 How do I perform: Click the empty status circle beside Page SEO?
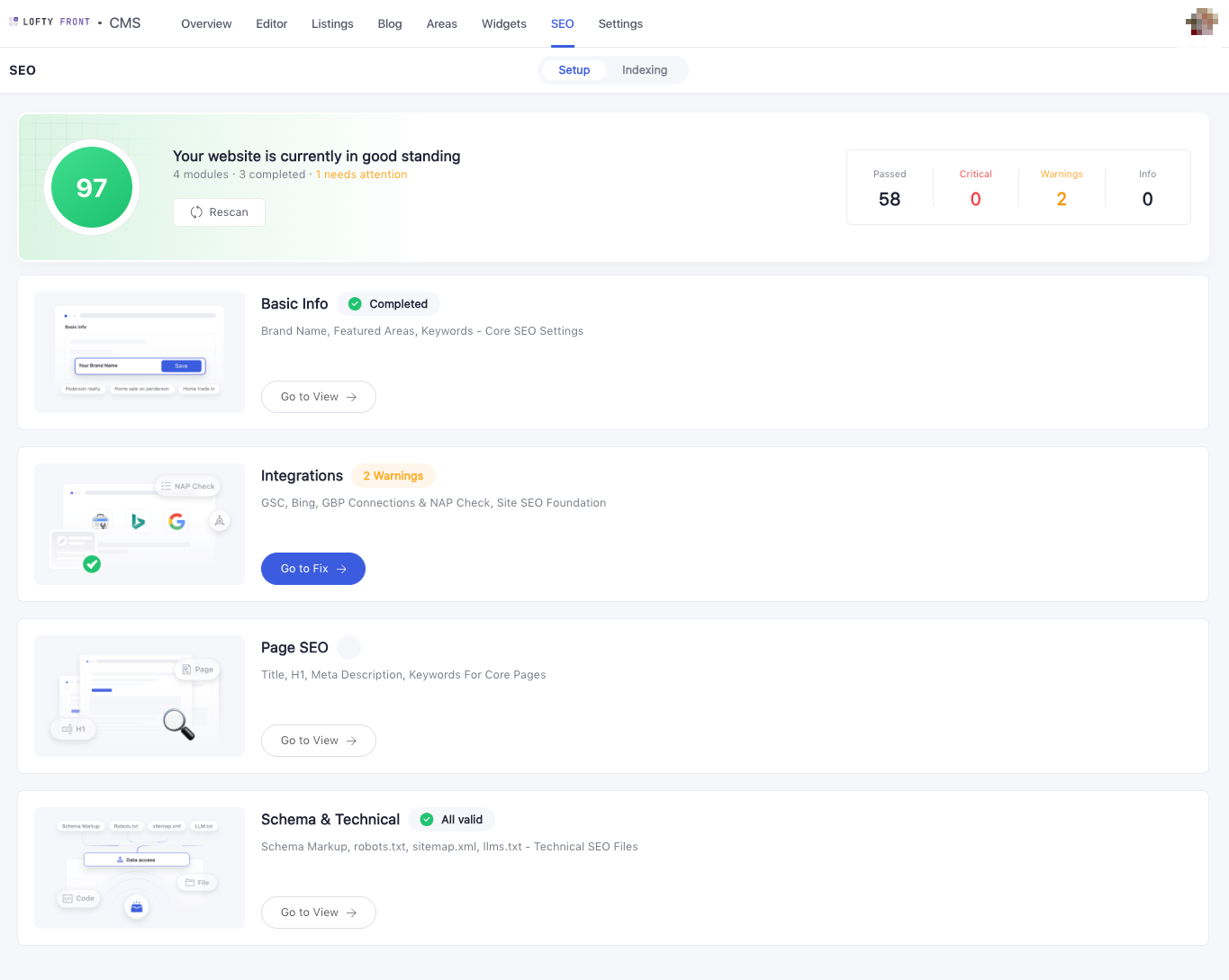(x=349, y=648)
